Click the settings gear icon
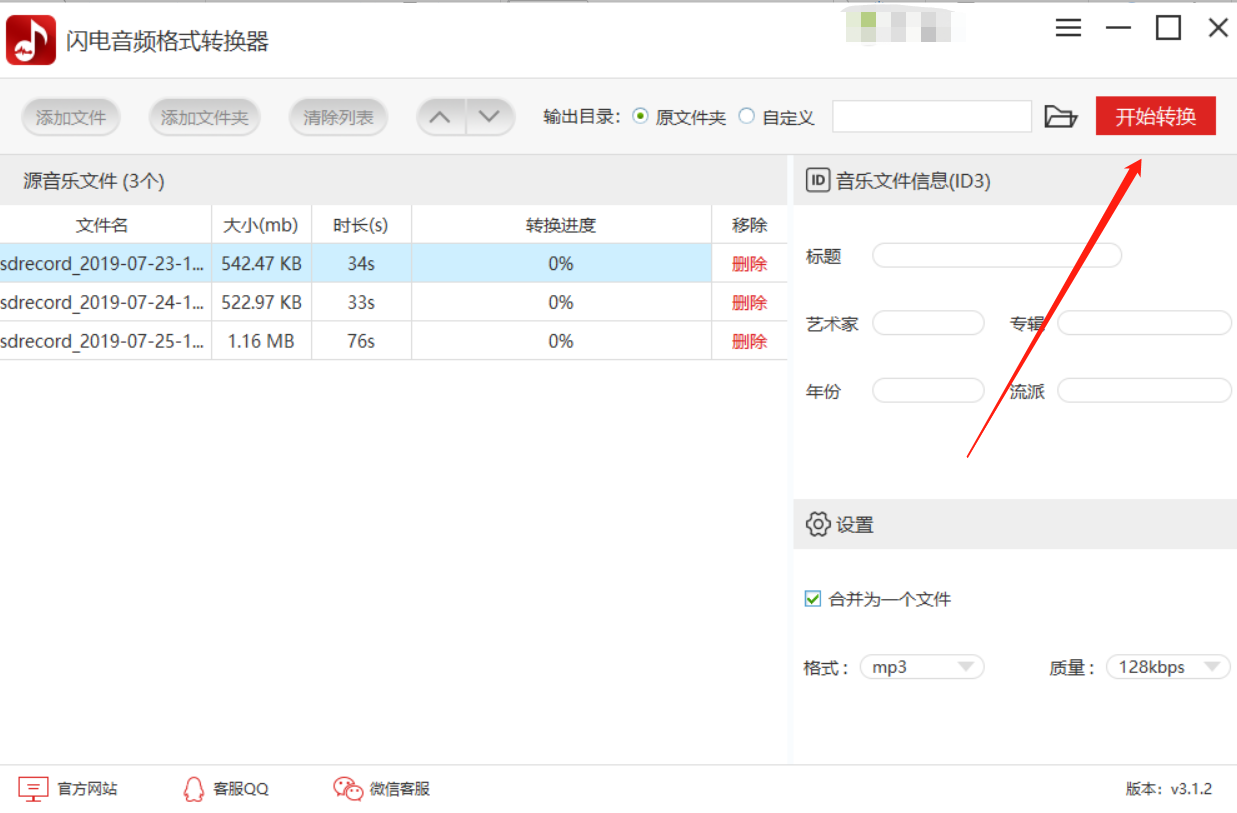 [817, 524]
